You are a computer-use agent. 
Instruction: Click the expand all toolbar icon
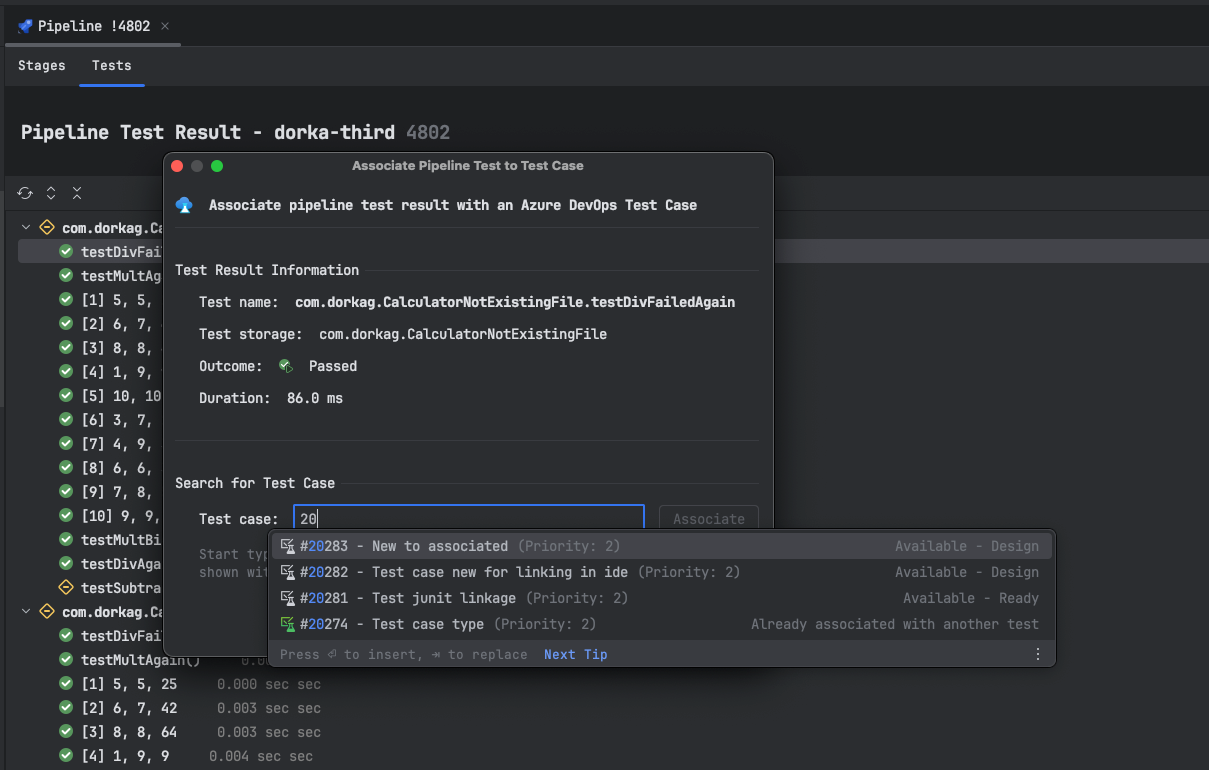pos(51,193)
